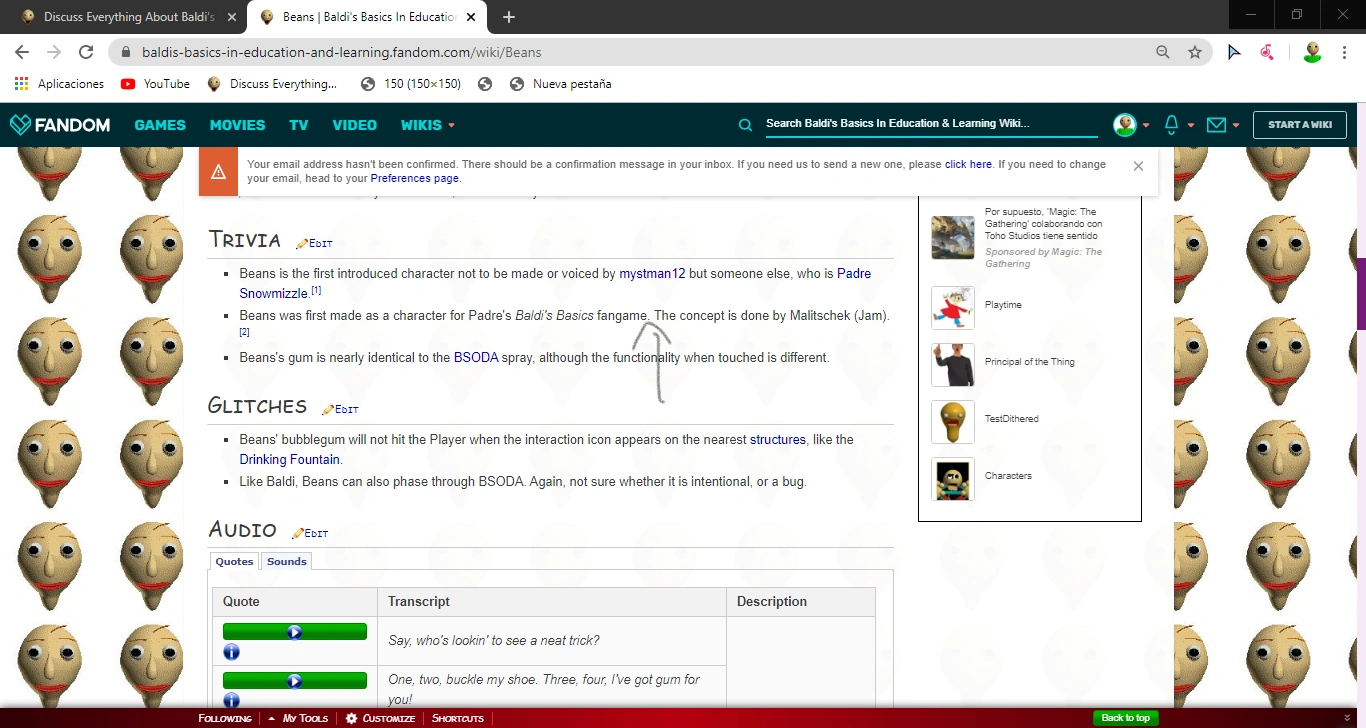Open a new browser tab with the plus button
The width and height of the screenshot is (1366, 728).
pyautogui.click(x=509, y=17)
